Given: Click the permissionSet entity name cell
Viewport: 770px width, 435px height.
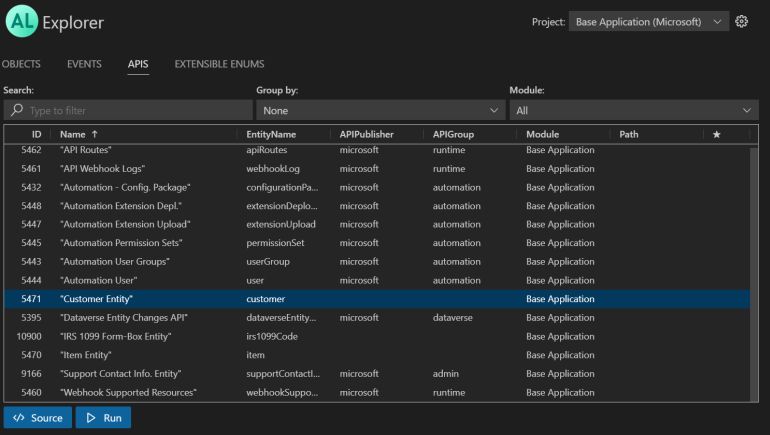Looking at the screenshot, I should tap(275, 243).
